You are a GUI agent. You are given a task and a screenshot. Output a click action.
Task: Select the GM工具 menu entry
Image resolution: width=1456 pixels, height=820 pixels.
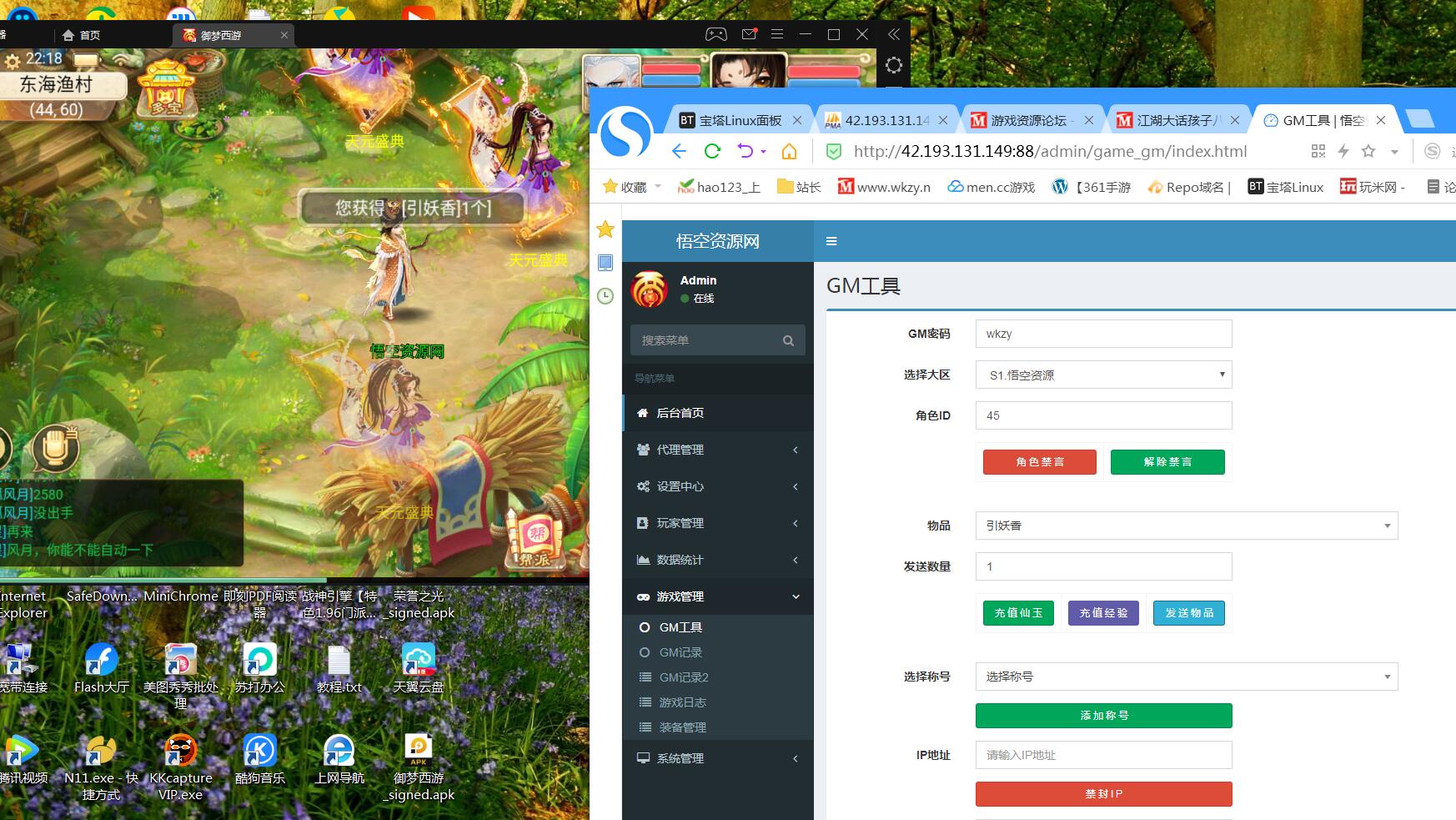point(680,627)
